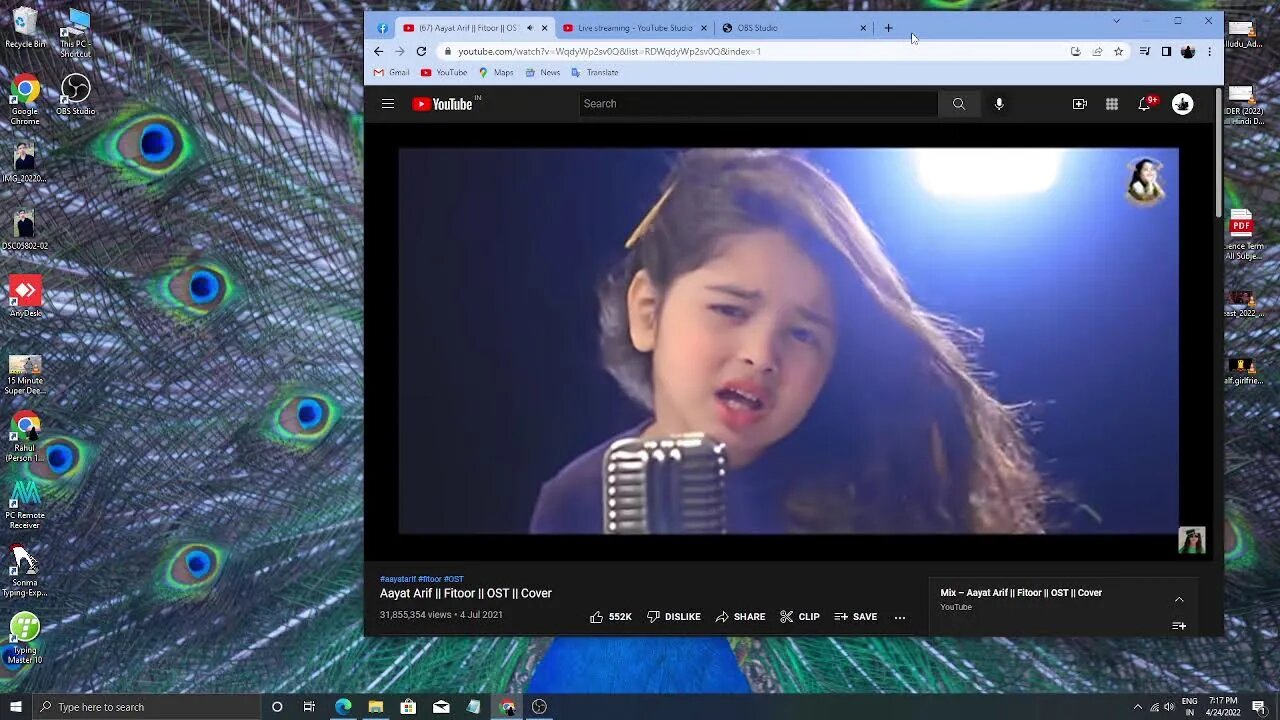
Task: Select the Typing Master 10 desktop icon
Action: tap(25, 638)
